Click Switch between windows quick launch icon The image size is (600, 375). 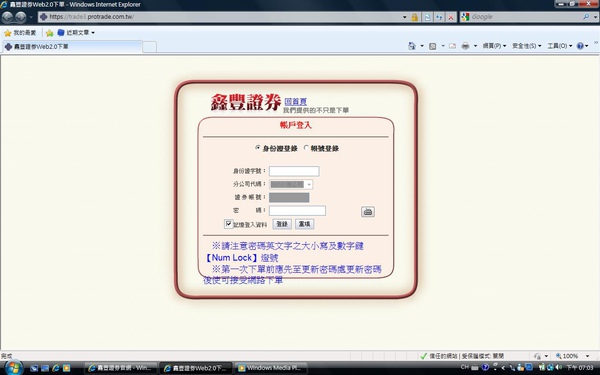click(45, 368)
